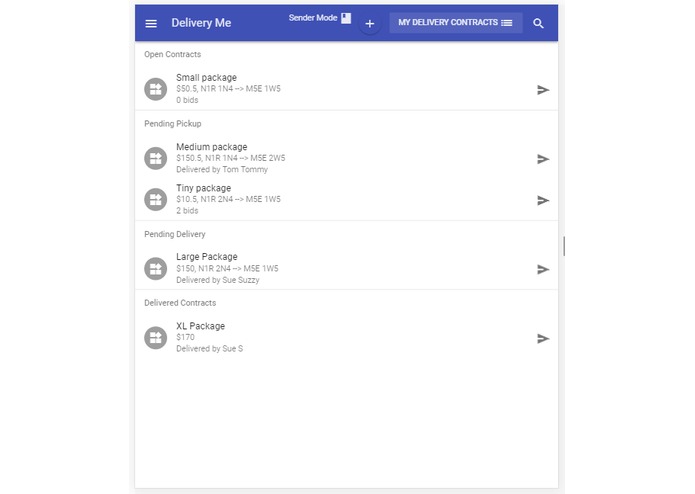Click '2 bids' under Tiny package
The image size is (695, 494).
point(187,210)
